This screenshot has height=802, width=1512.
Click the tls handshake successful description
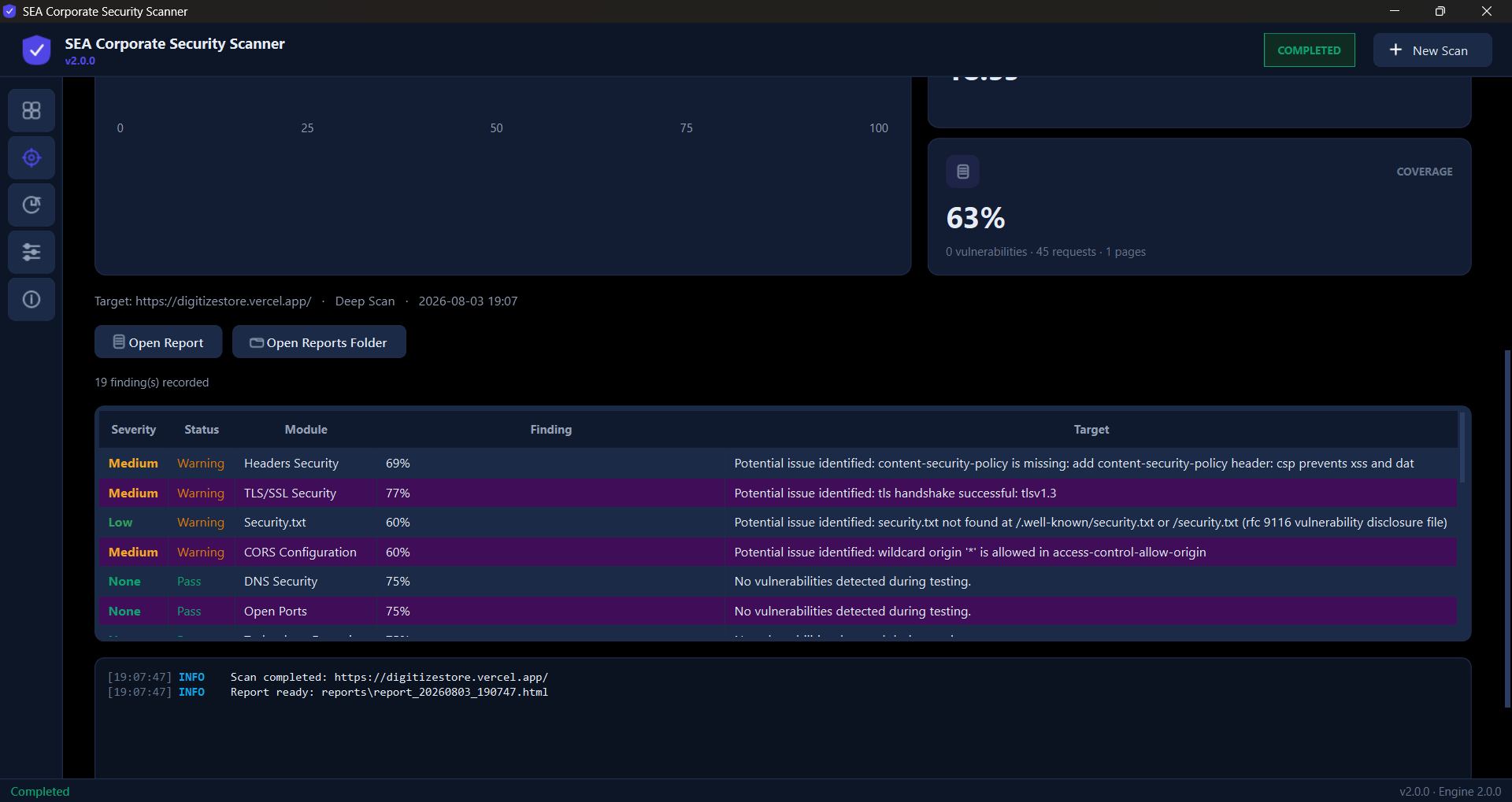pyautogui.click(x=895, y=493)
